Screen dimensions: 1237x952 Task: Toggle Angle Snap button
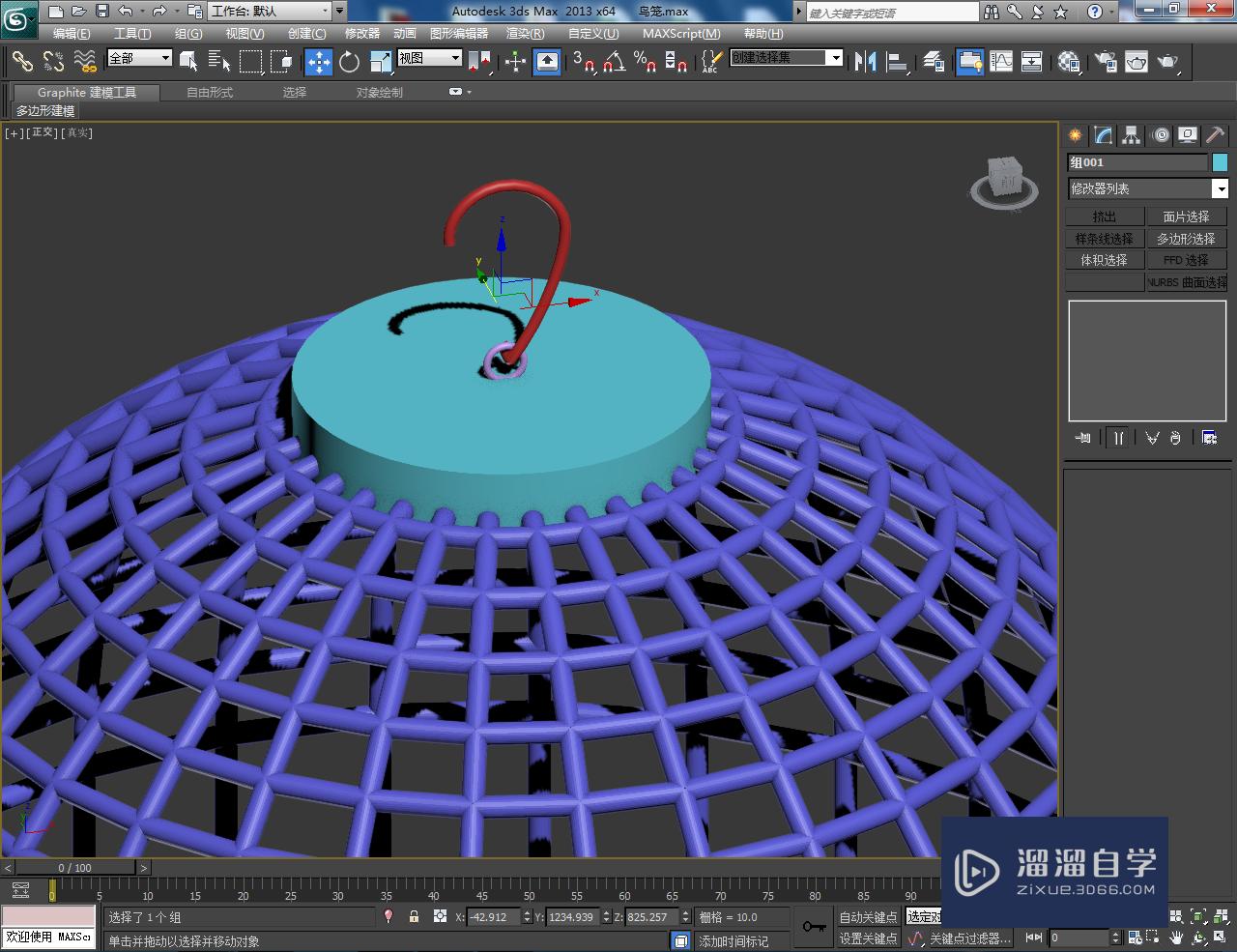(x=614, y=62)
